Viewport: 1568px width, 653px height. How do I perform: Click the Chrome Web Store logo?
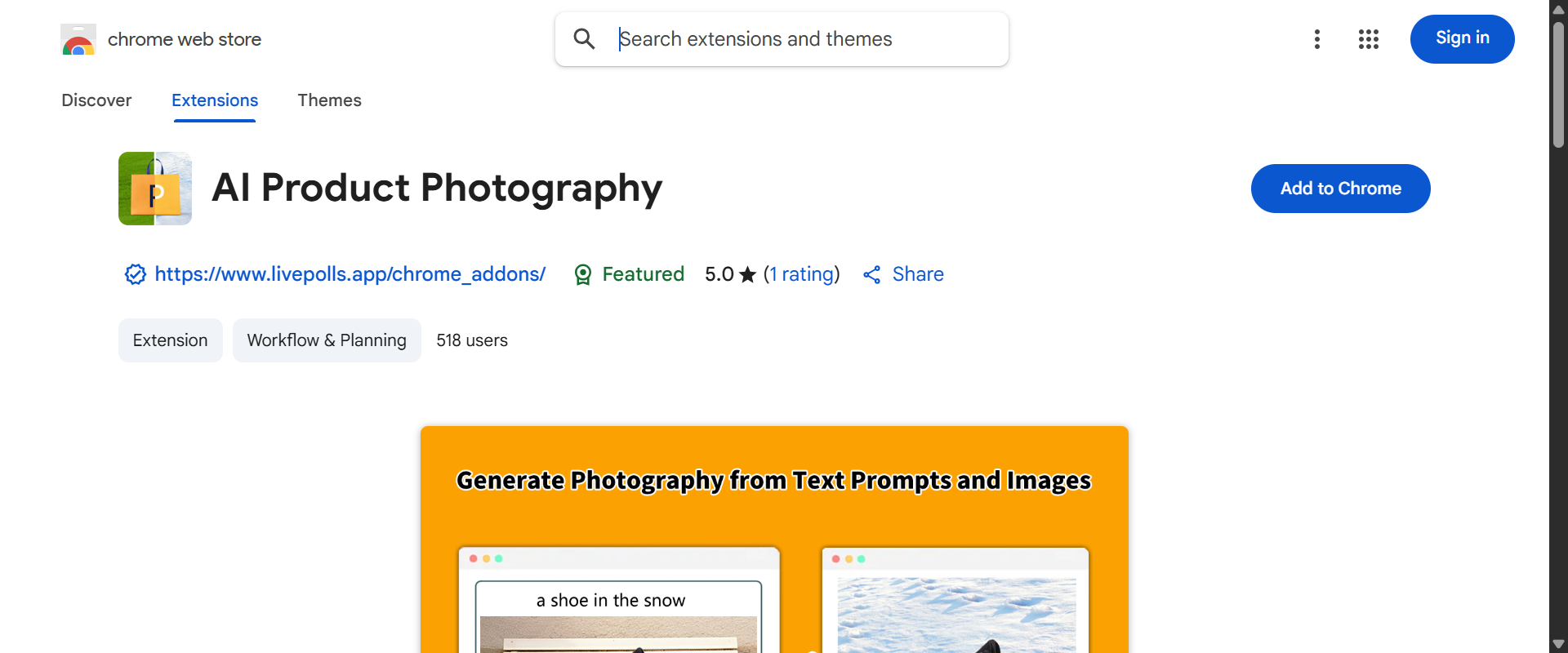tap(78, 39)
